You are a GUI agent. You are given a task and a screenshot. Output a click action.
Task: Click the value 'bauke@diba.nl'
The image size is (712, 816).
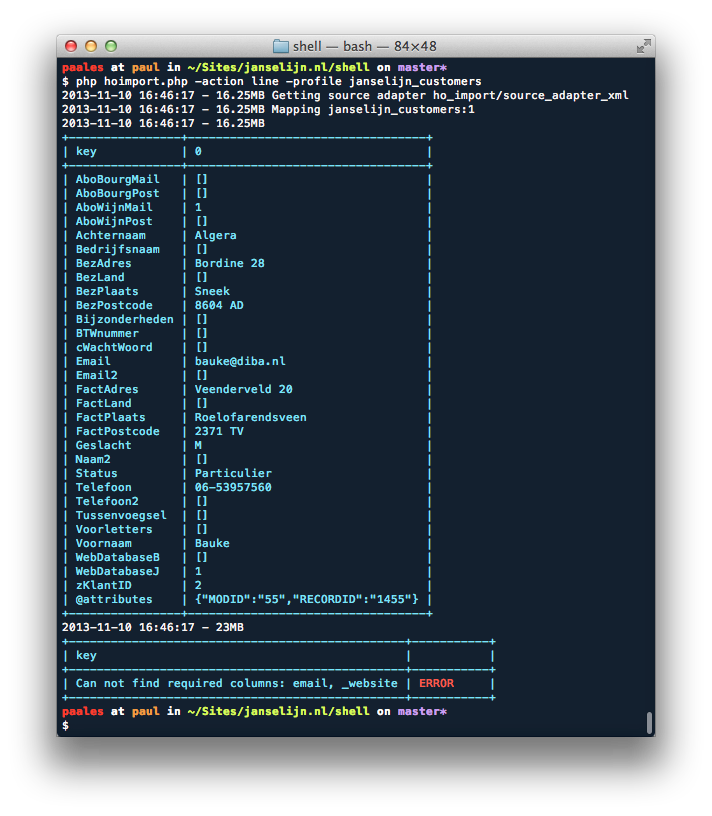[x=240, y=362]
